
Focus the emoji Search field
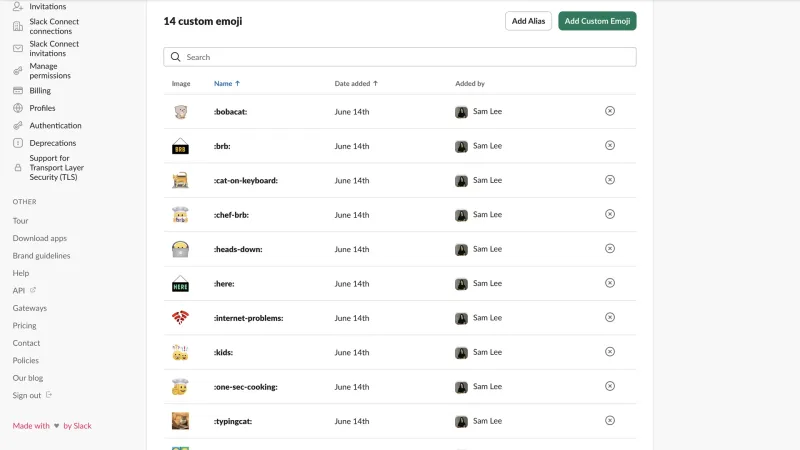399,57
